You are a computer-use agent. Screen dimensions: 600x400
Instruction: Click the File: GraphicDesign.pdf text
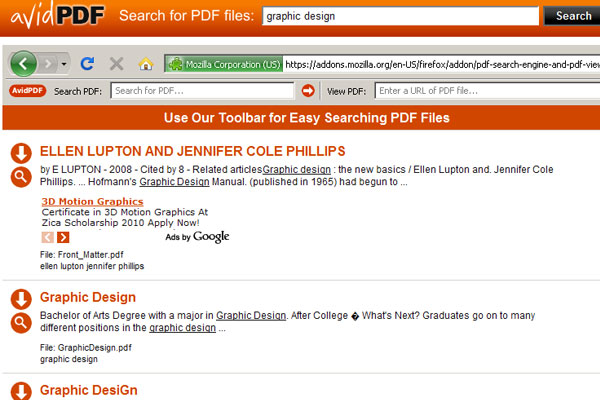click(x=86, y=348)
